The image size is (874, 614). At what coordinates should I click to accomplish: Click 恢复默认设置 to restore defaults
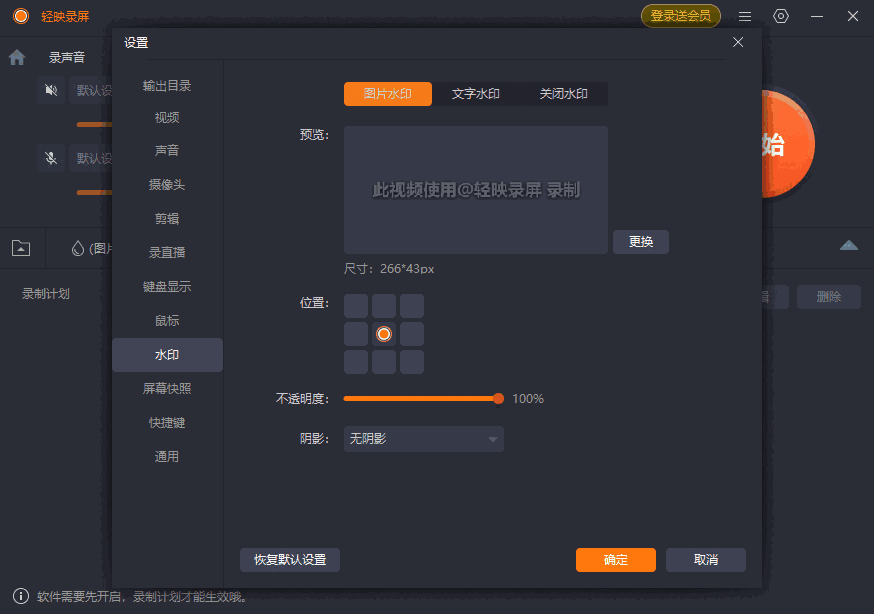[x=290, y=560]
